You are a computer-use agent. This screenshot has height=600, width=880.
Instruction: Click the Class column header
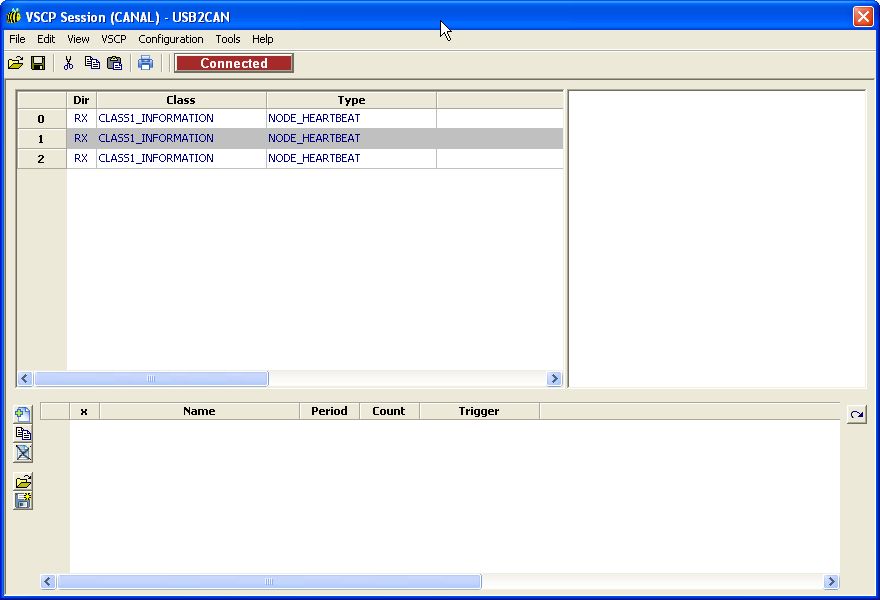point(181,100)
